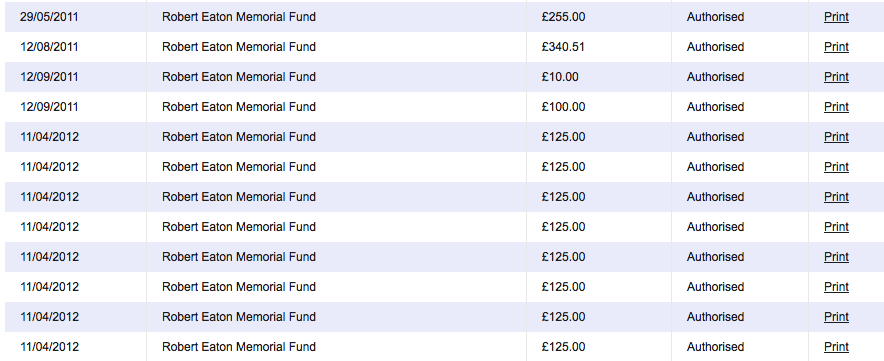The height and width of the screenshot is (361, 884).
Task: Print the £340.51 transaction dated 12/08/2011
Action: point(836,47)
